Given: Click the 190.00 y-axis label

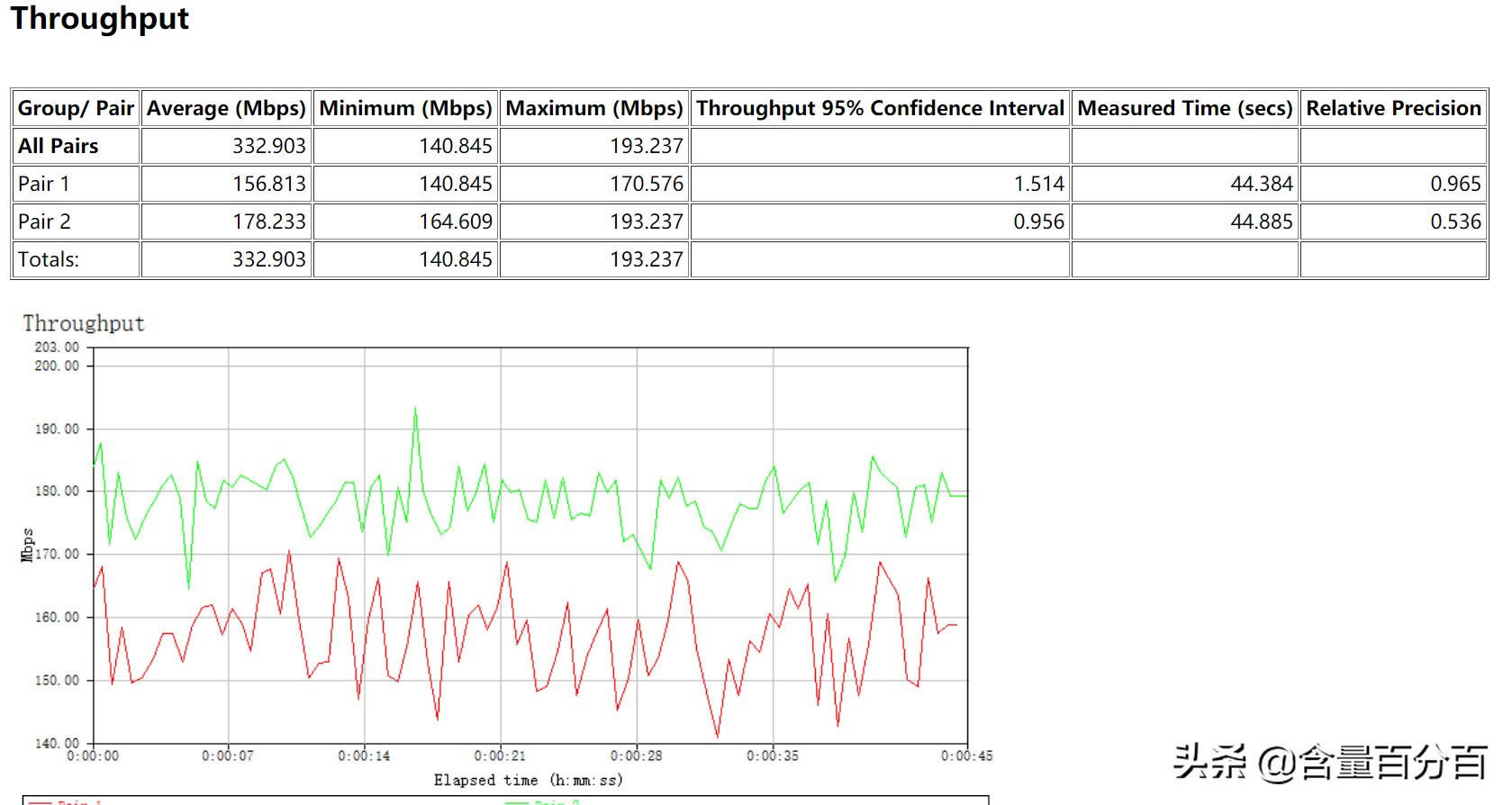Looking at the screenshot, I should click(57, 429).
